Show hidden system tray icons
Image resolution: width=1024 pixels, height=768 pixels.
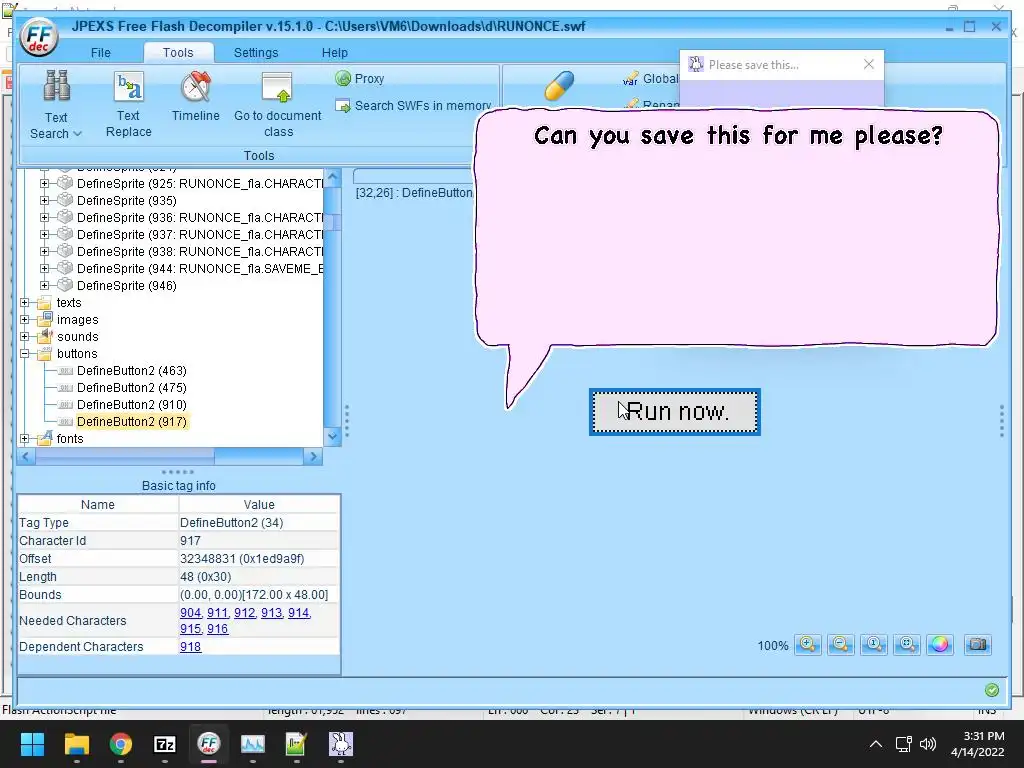876,744
